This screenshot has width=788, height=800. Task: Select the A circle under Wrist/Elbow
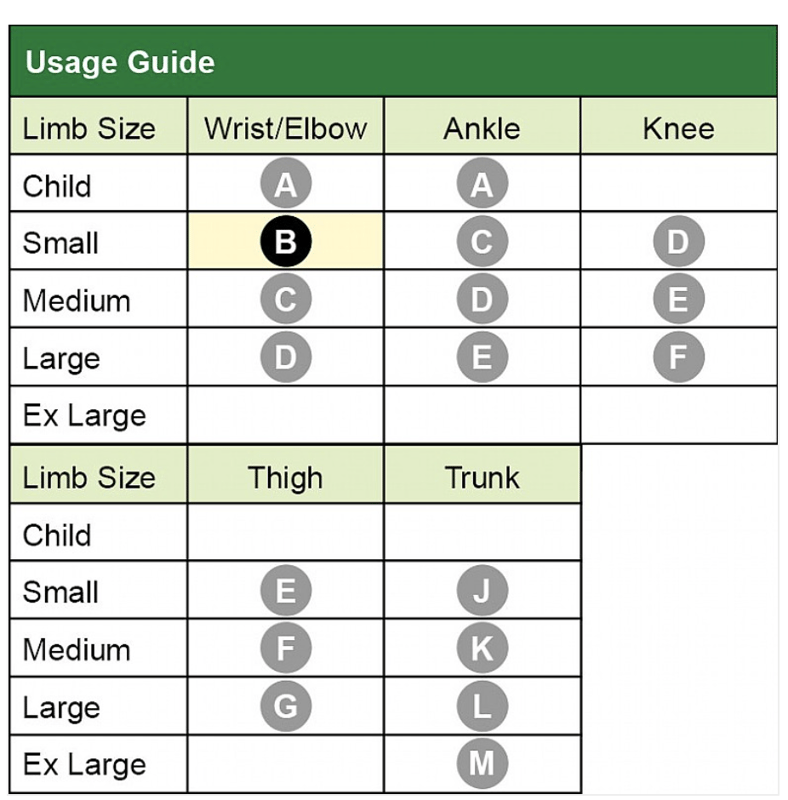pos(285,185)
